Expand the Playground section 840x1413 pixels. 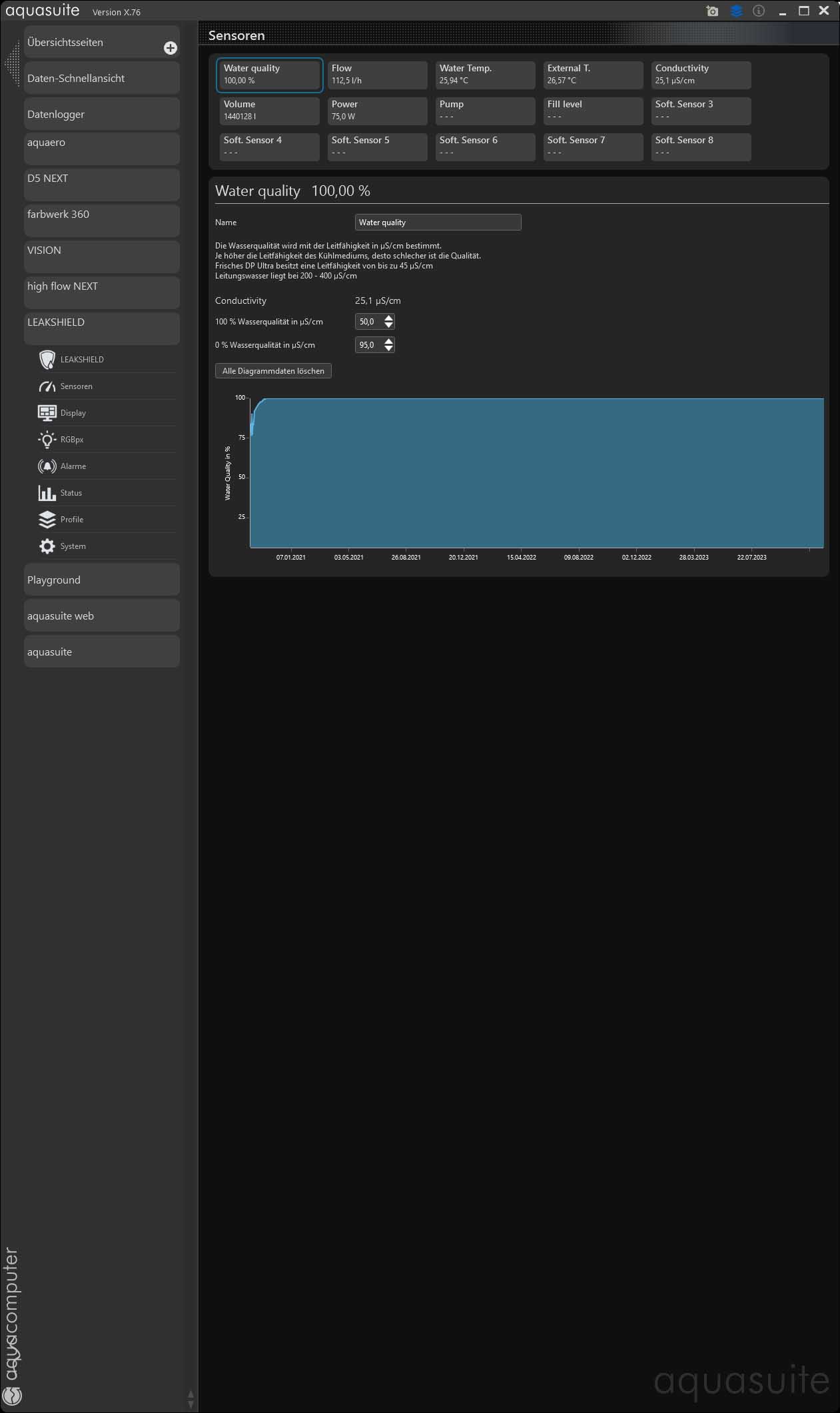[102, 580]
